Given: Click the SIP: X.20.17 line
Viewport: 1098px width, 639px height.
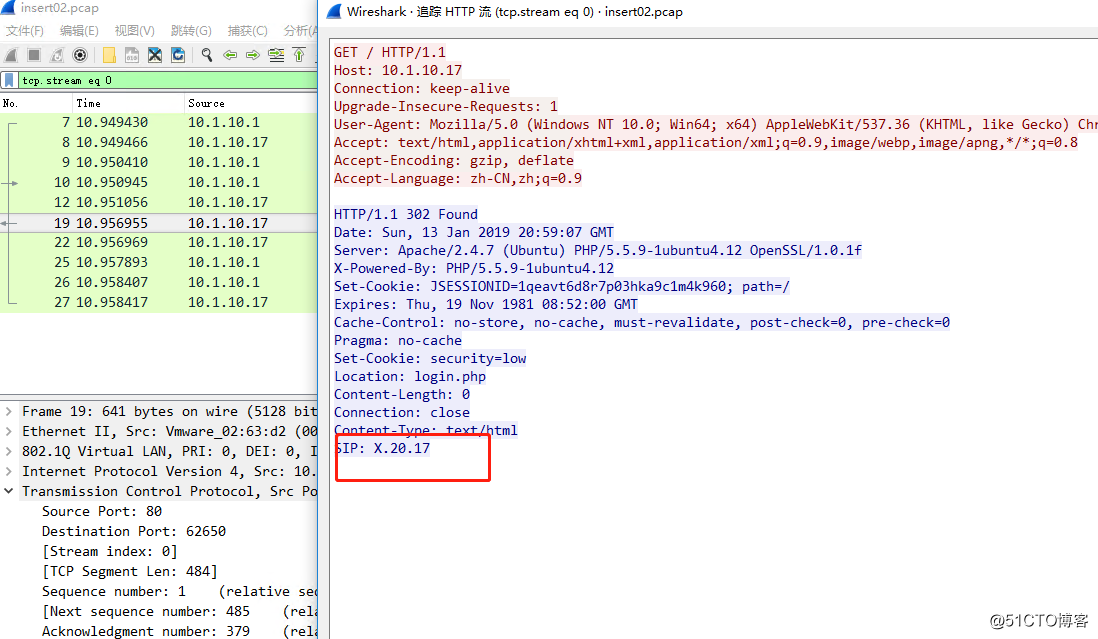Looking at the screenshot, I should point(383,449).
